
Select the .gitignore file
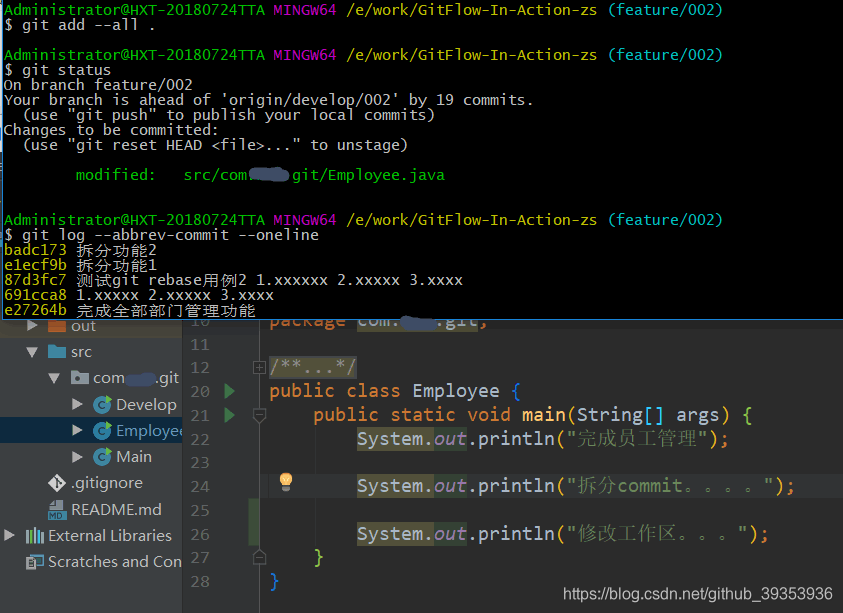106,483
